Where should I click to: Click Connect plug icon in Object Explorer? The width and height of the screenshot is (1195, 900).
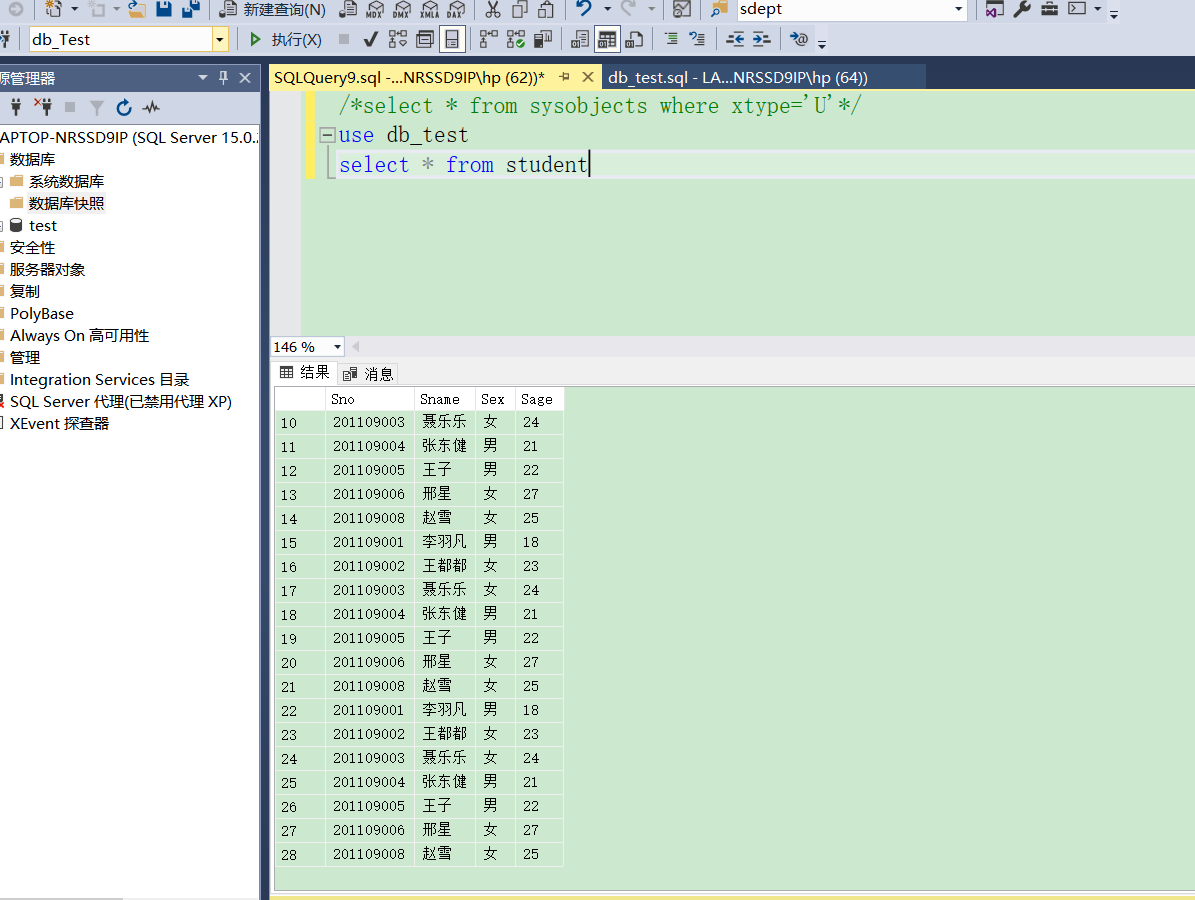[x=16, y=107]
